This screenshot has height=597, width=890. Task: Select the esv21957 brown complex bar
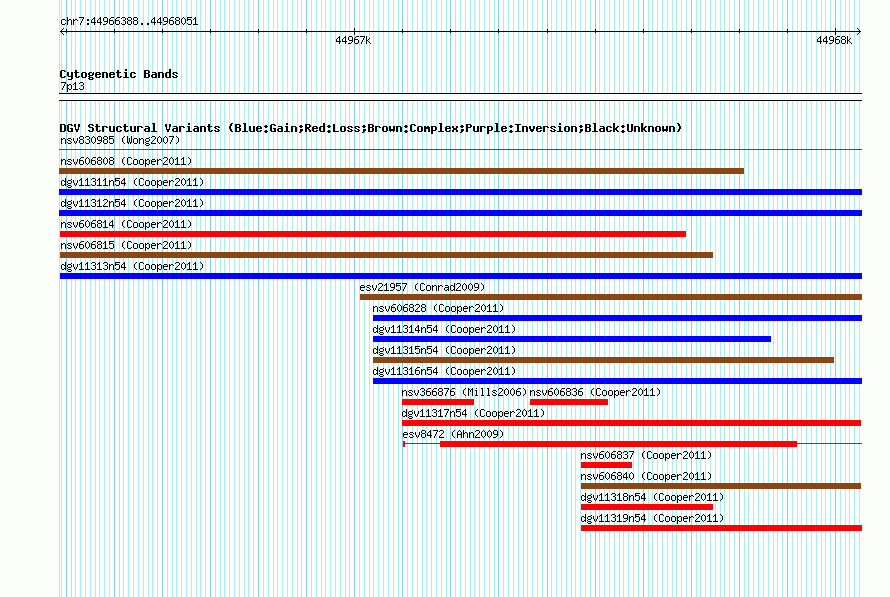[611, 297]
